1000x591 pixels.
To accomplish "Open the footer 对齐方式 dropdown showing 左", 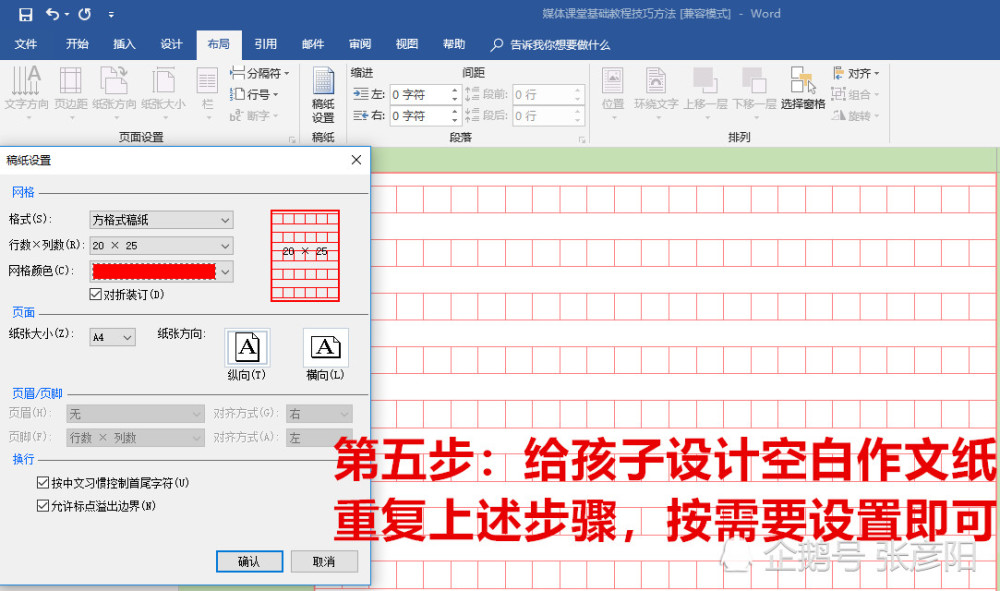I will (319, 437).
